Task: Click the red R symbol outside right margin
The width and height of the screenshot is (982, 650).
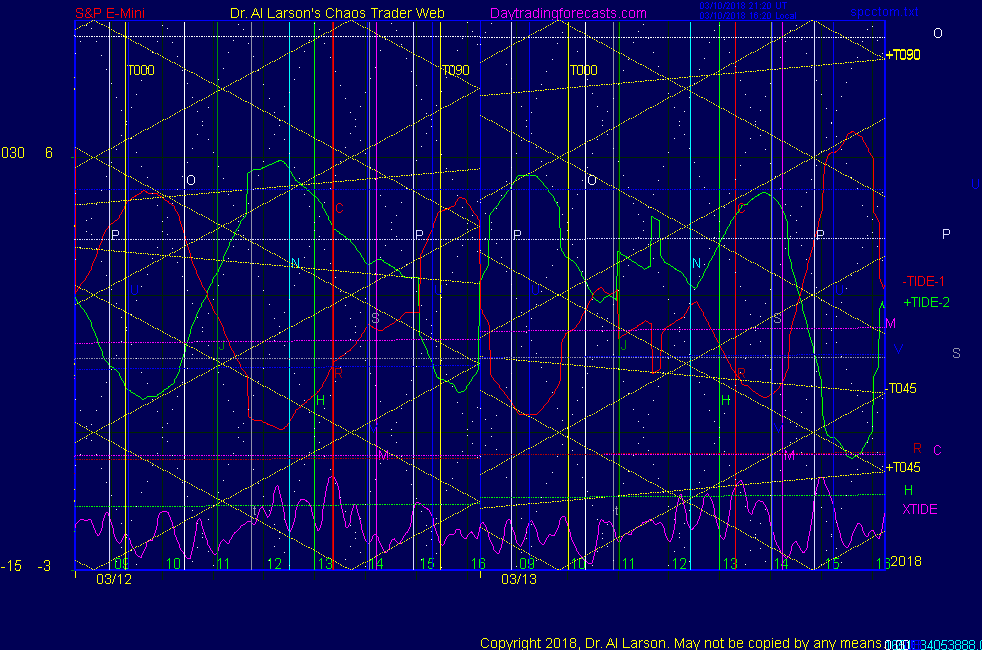Action: (917, 450)
